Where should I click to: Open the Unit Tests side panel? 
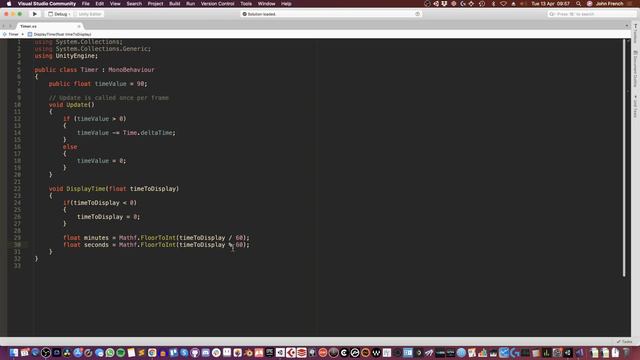[x=636, y=107]
